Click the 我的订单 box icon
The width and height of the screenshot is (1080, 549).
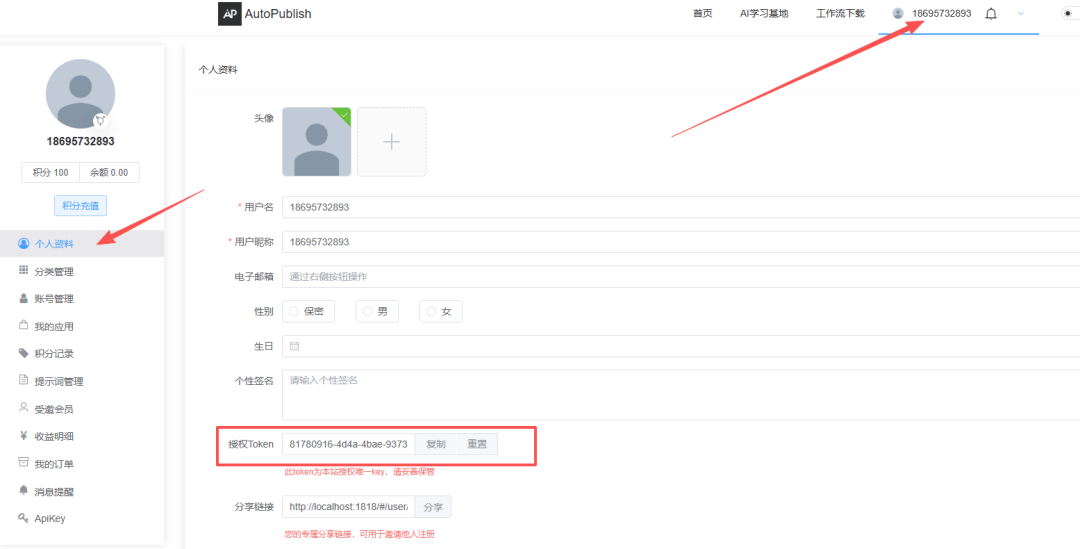click(24, 463)
